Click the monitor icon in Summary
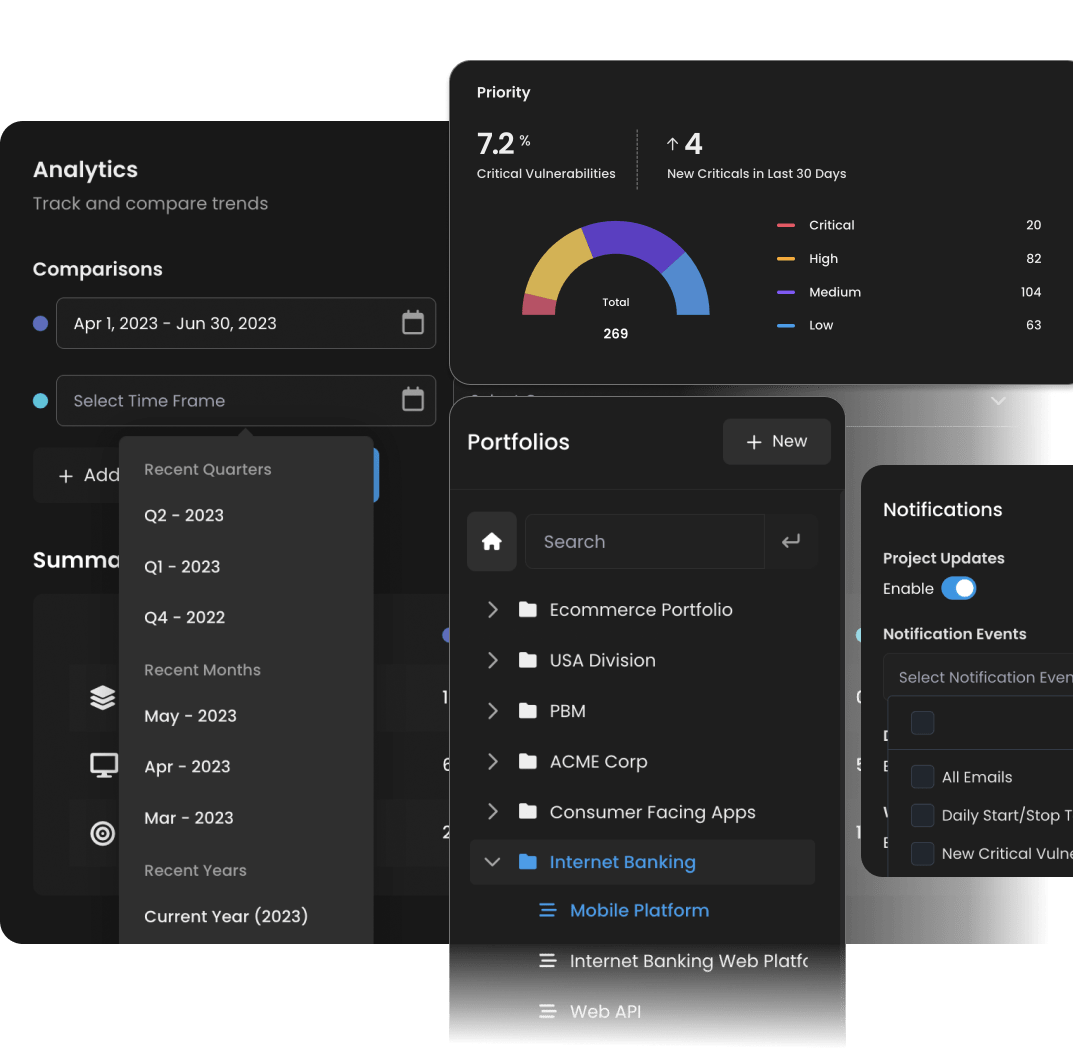1073x1048 pixels. pyautogui.click(x=103, y=766)
